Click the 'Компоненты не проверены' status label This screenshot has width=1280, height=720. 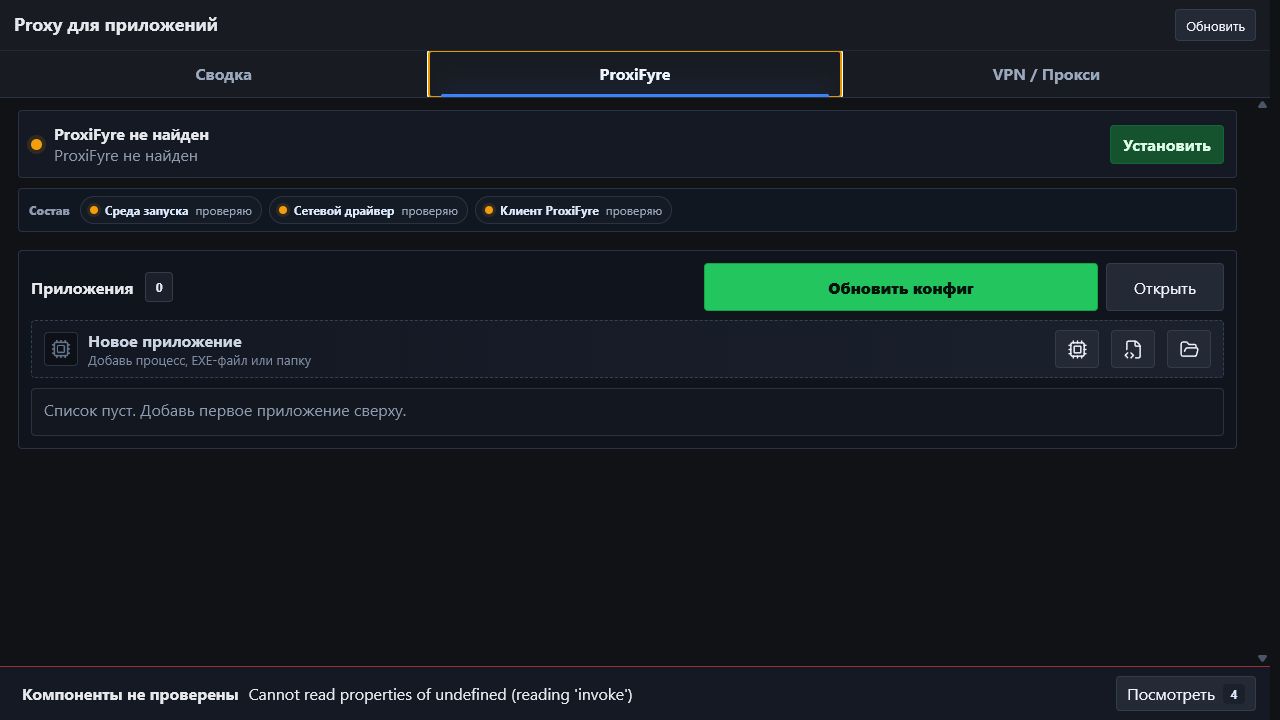pos(130,694)
